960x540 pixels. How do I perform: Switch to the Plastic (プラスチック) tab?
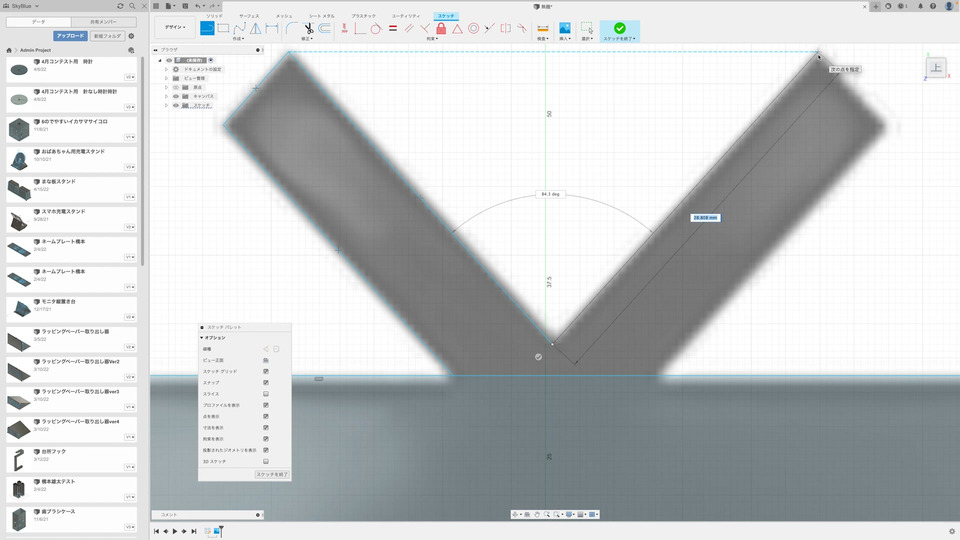[x=364, y=16]
